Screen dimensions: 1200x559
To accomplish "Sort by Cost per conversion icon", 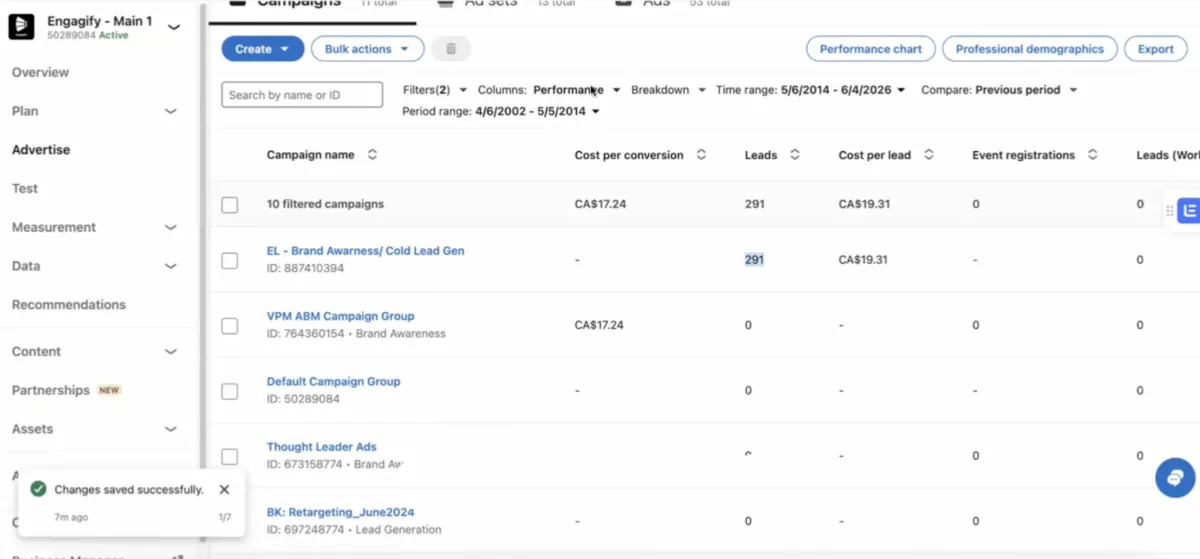I will [701, 155].
